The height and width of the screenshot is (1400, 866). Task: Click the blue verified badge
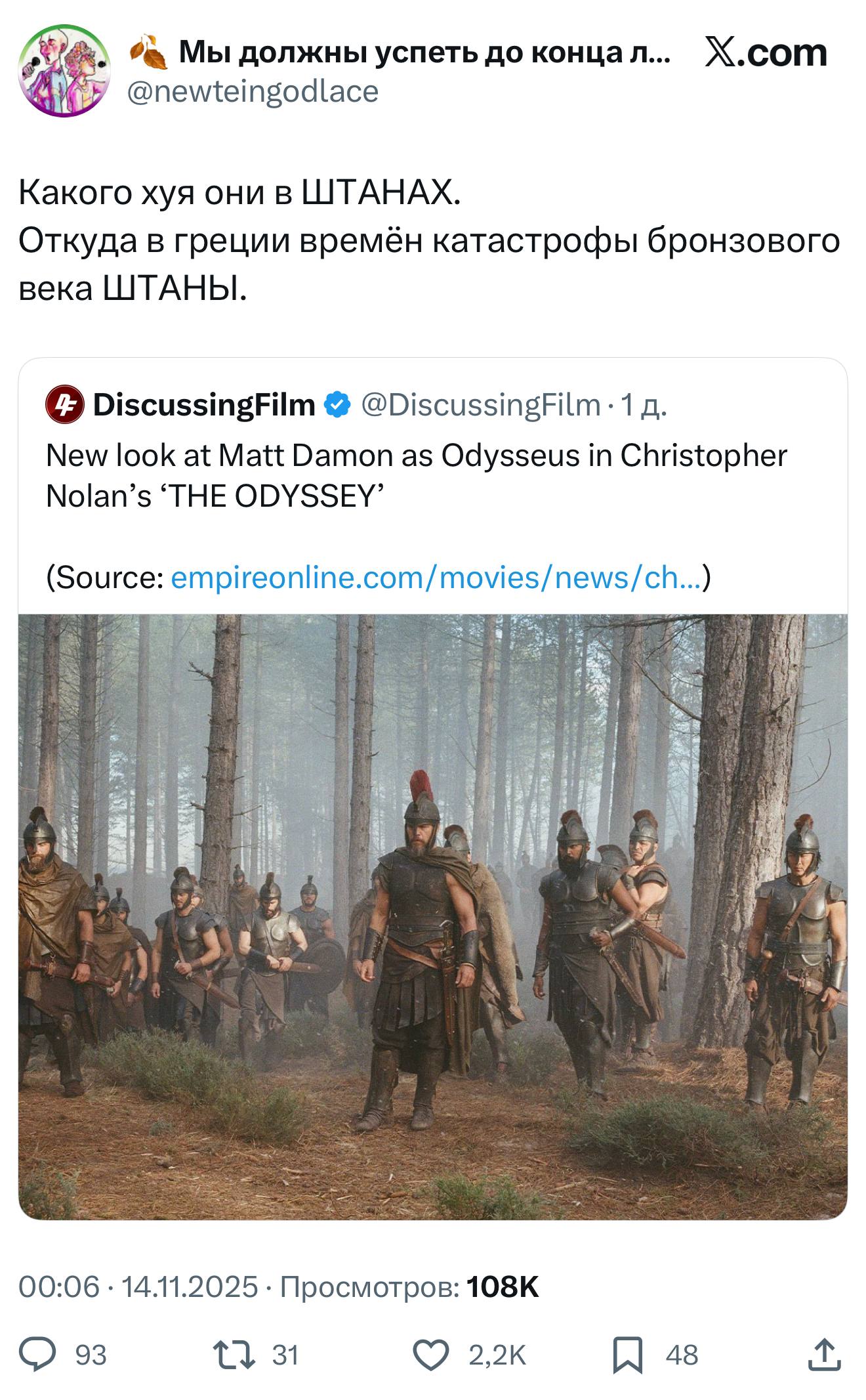tap(338, 405)
